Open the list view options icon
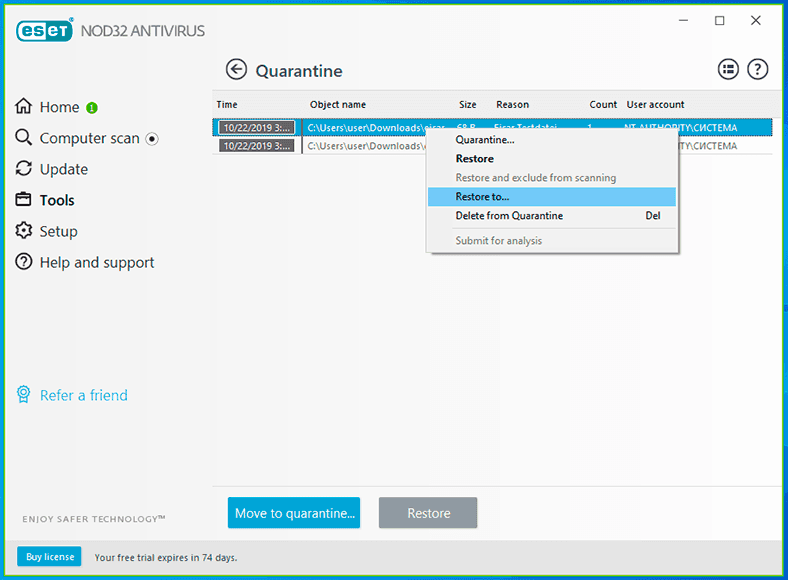 [728, 69]
